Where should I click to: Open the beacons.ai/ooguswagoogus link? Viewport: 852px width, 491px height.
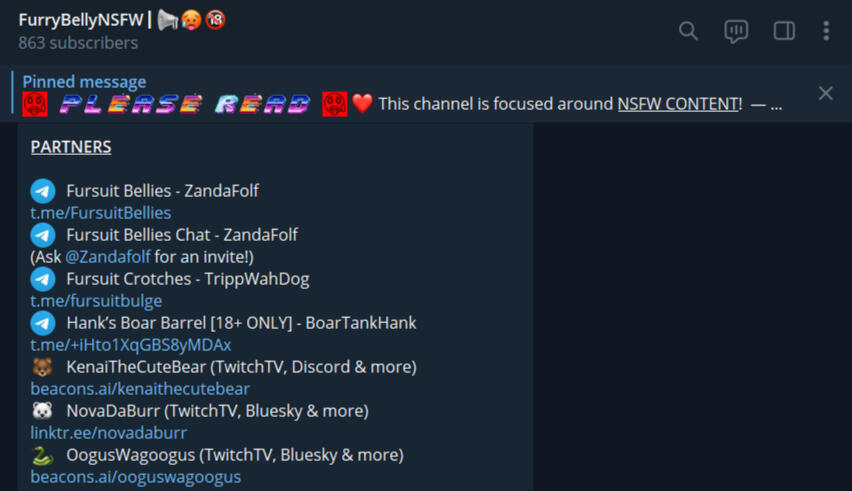point(136,477)
